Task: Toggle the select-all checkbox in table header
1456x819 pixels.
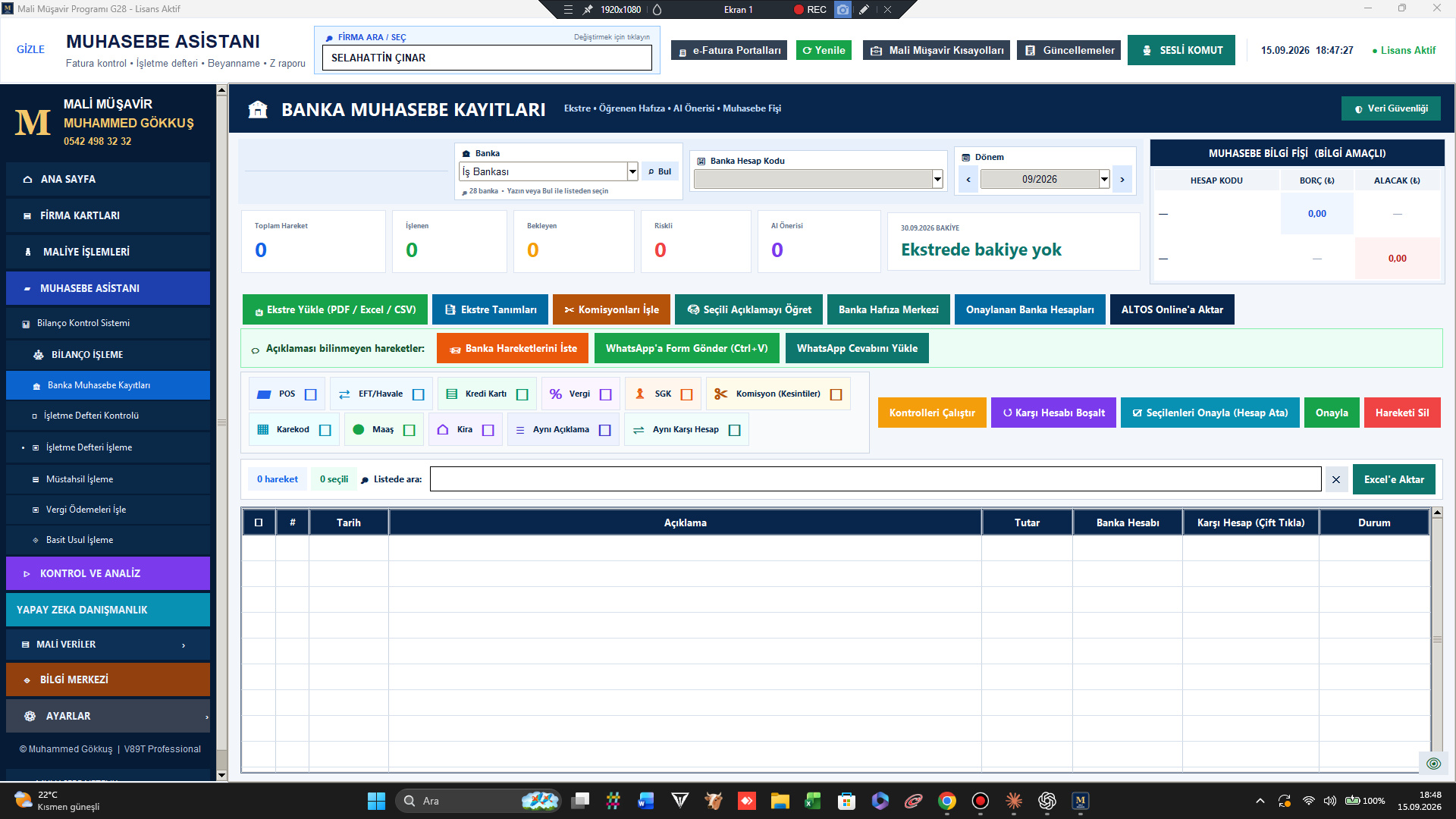Action: pyautogui.click(x=259, y=522)
